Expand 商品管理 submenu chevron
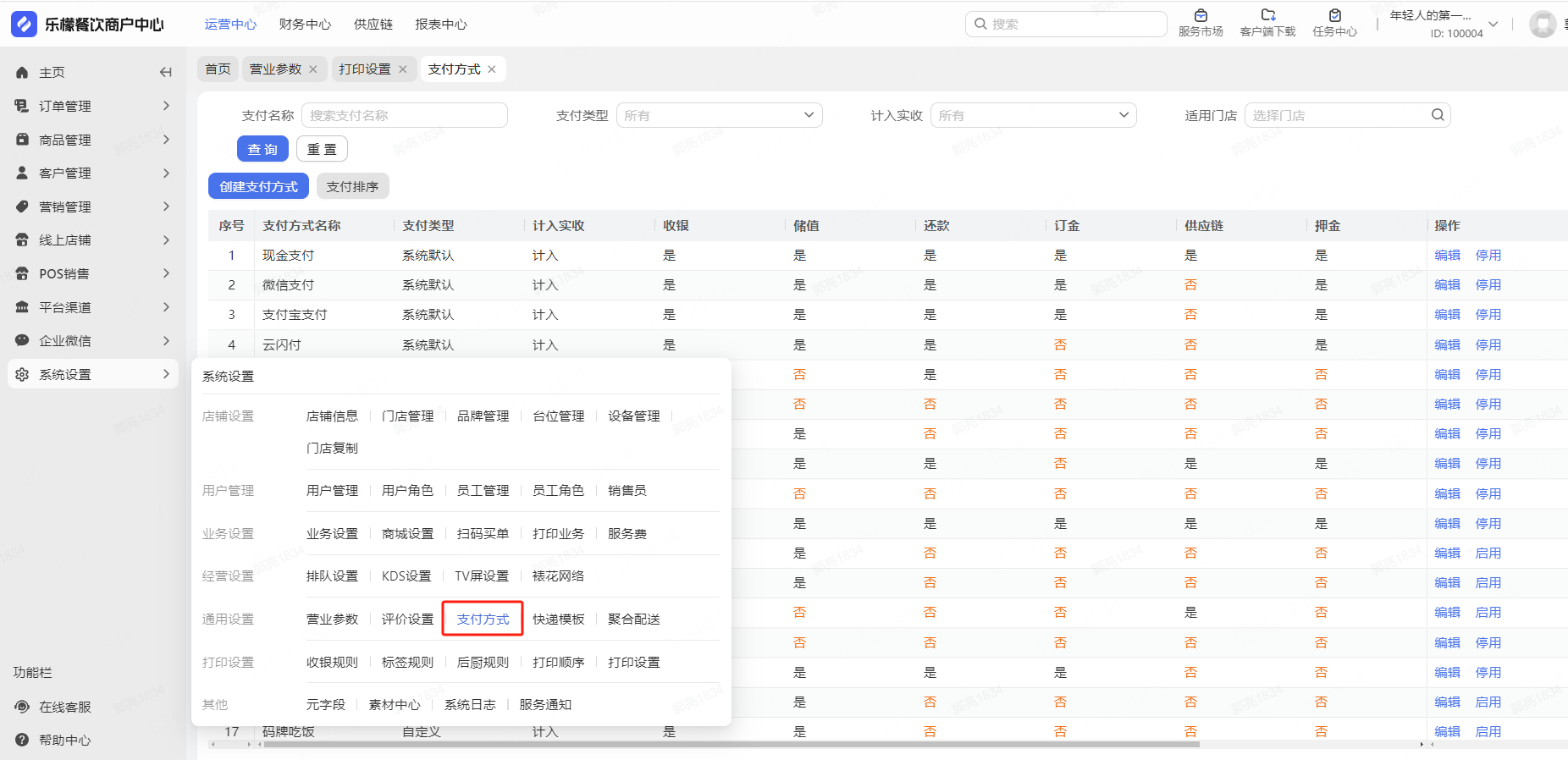The width and height of the screenshot is (1568, 760). [x=166, y=140]
